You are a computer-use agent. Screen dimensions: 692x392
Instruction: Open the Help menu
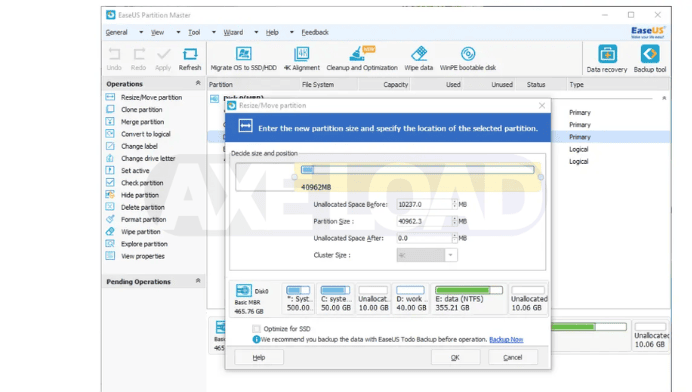pyautogui.click(x=272, y=32)
